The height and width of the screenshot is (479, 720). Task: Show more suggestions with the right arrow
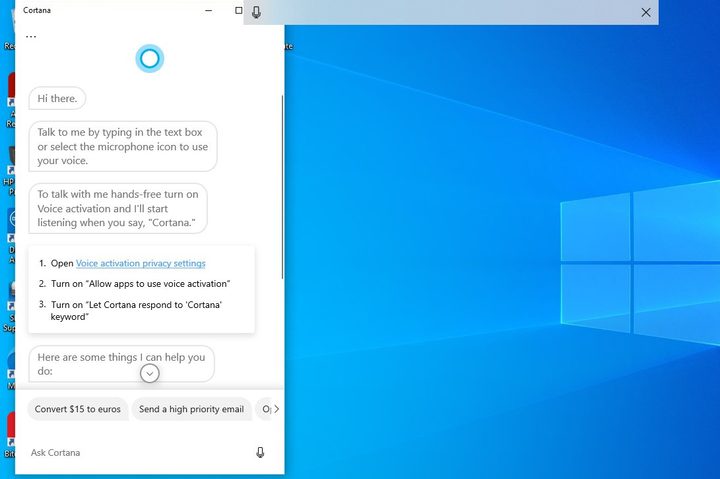click(x=276, y=409)
